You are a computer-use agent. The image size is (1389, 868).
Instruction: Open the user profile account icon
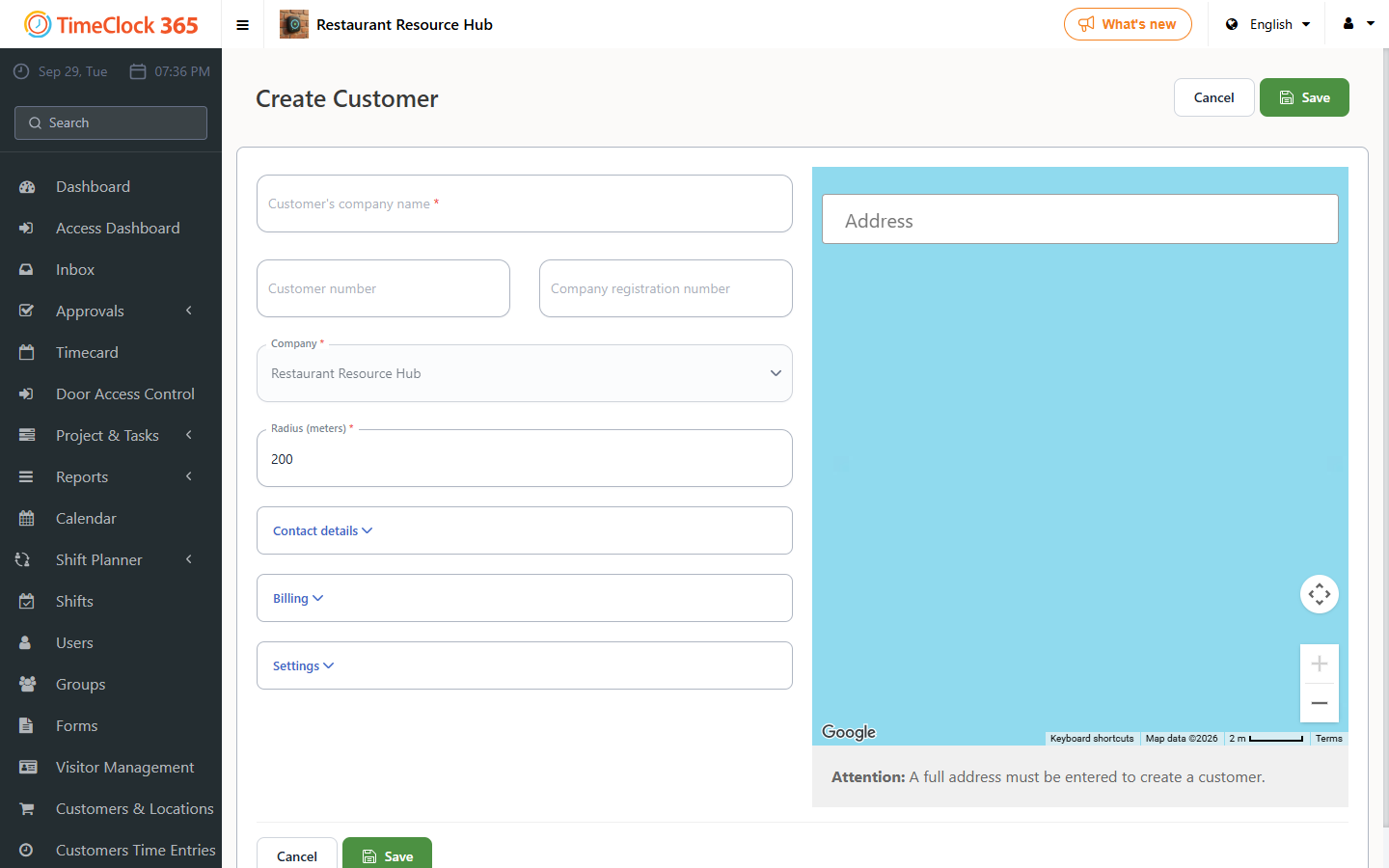[1348, 24]
